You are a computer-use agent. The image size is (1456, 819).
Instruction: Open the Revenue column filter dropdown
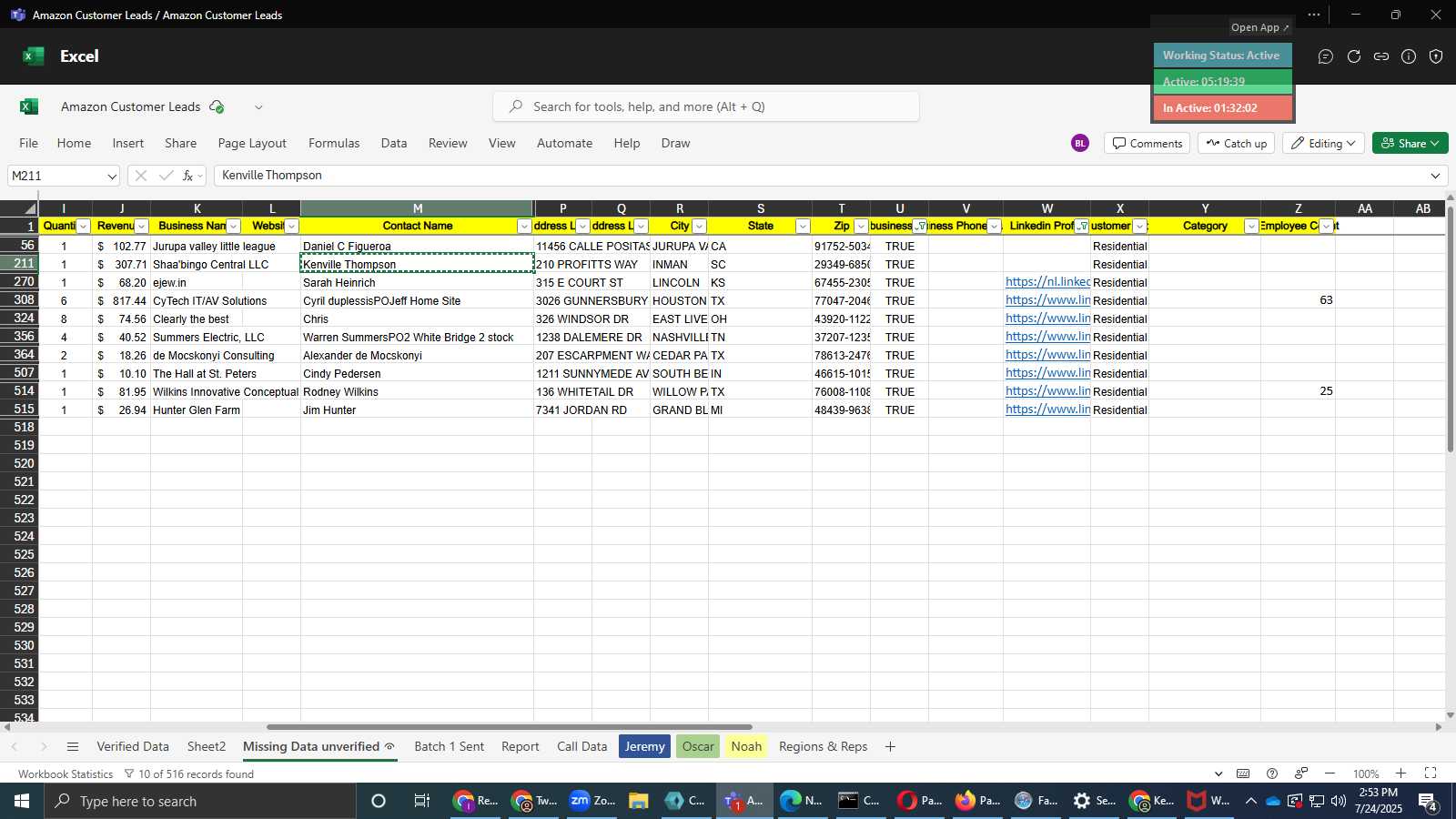(141, 227)
